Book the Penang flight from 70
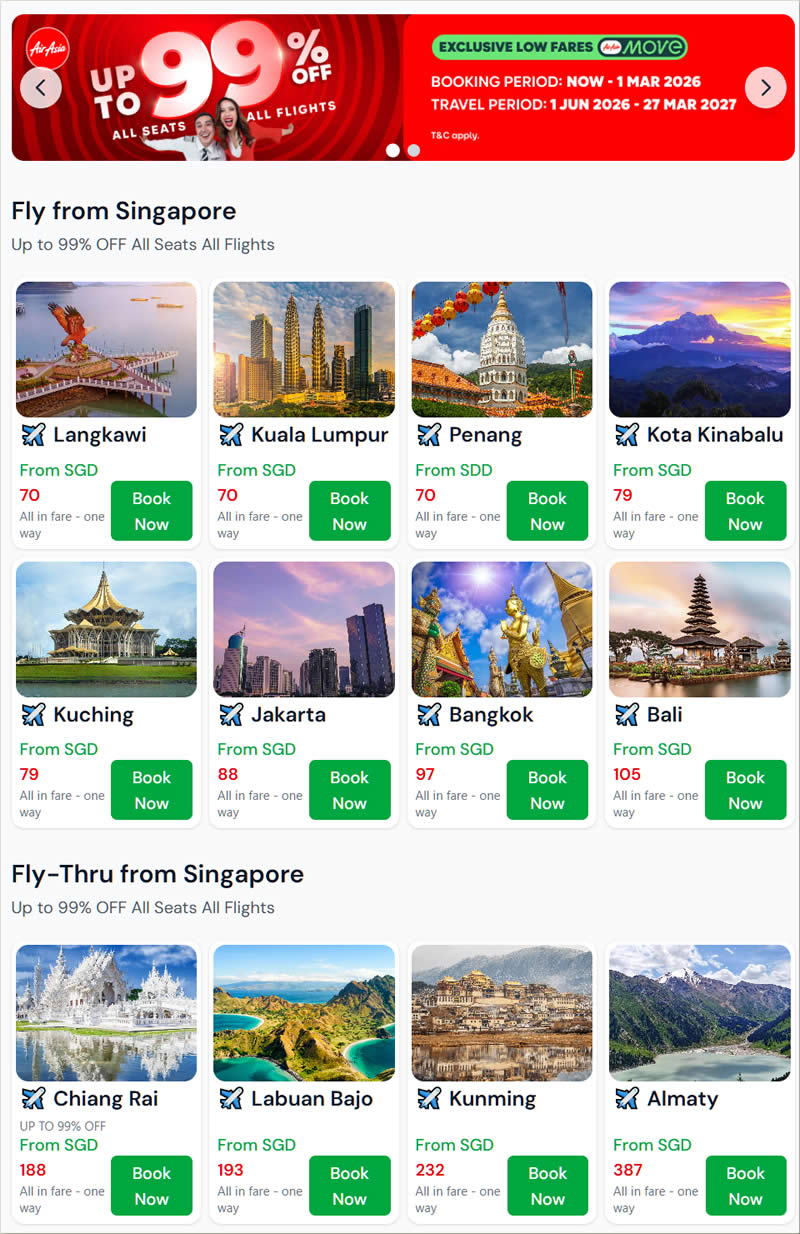The image size is (800, 1234). (547, 511)
